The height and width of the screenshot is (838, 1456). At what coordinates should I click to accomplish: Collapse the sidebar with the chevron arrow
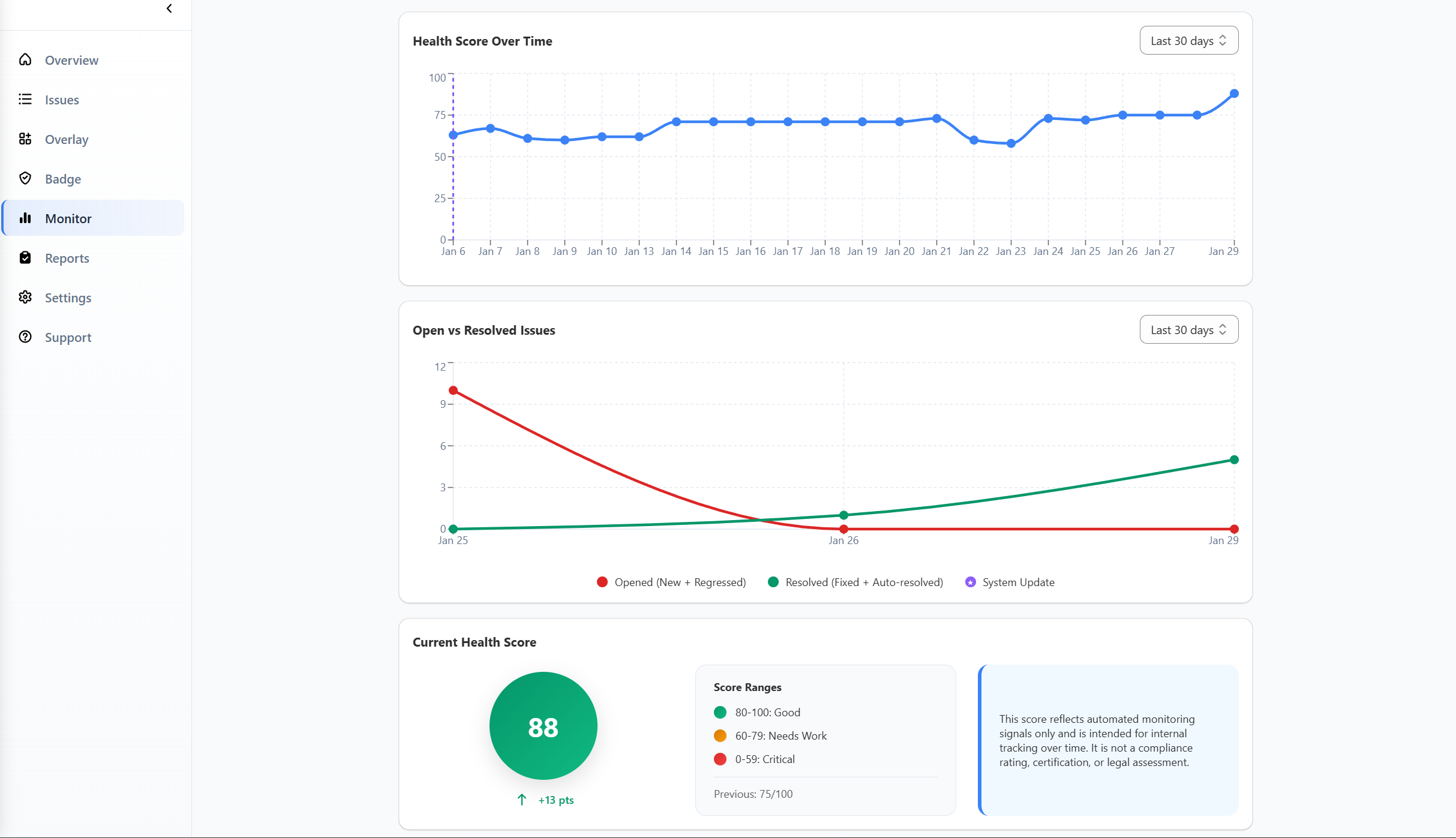point(169,8)
